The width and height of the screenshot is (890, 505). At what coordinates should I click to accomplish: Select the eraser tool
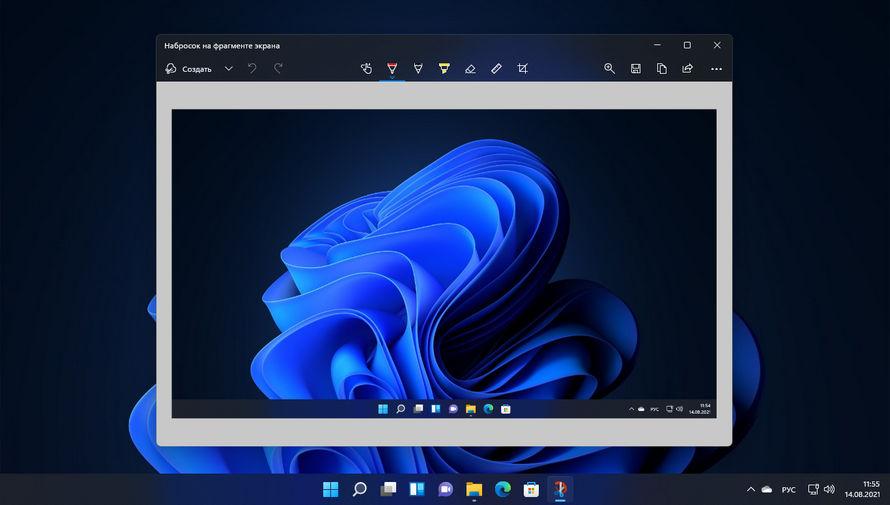point(470,69)
